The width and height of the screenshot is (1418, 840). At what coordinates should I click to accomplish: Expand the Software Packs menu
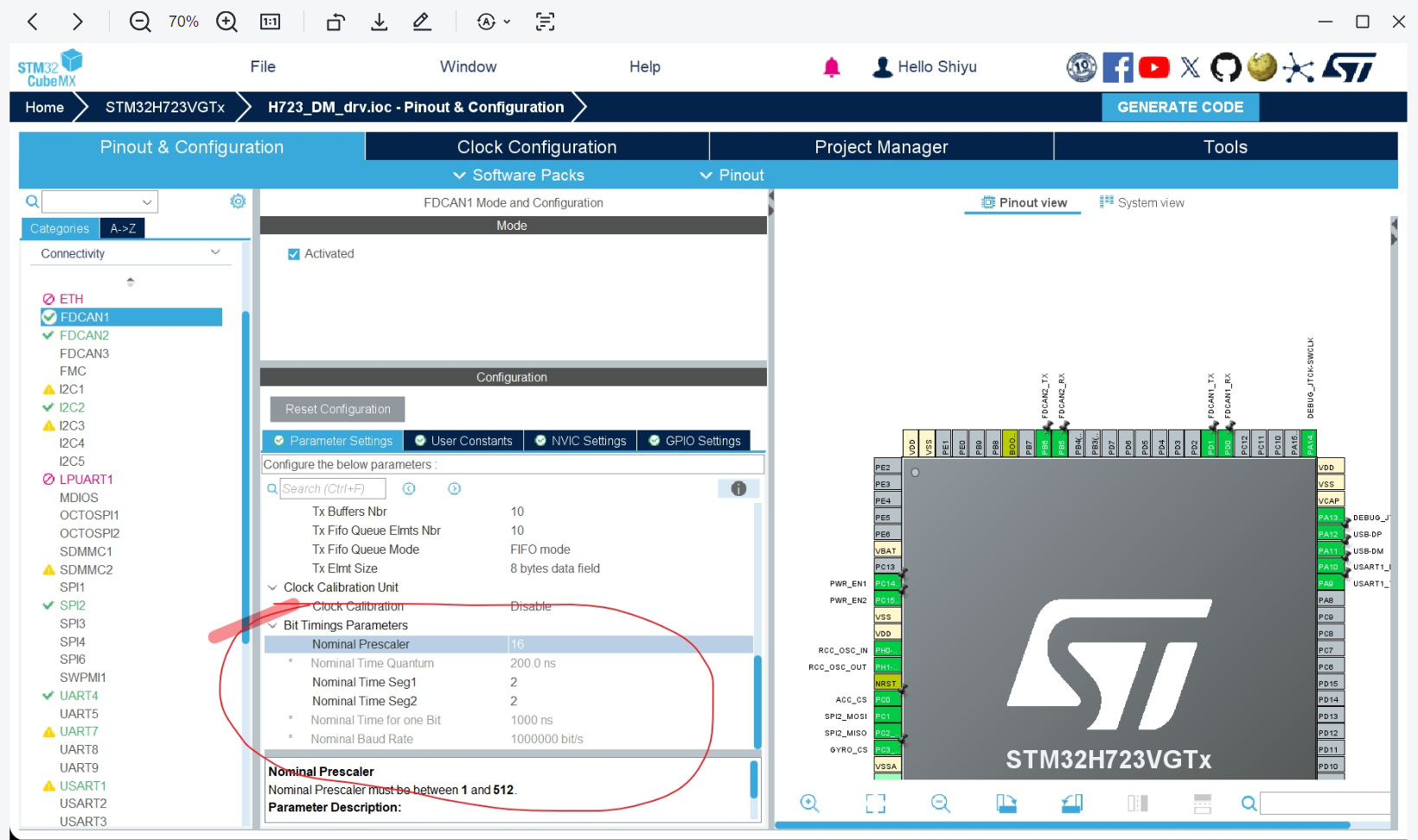pyautogui.click(x=519, y=175)
